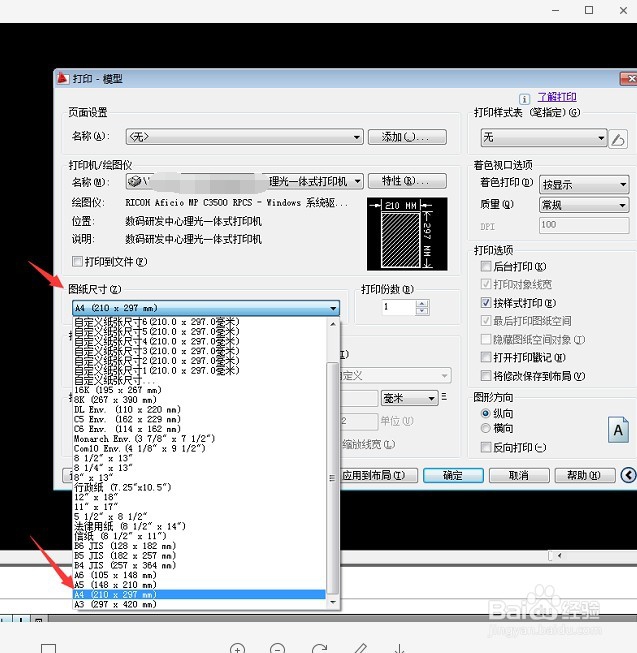Select C5 Env. (162 x 229 mm)
Image resolution: width=637 pixels, height=653 pixels.
point(199,419)
